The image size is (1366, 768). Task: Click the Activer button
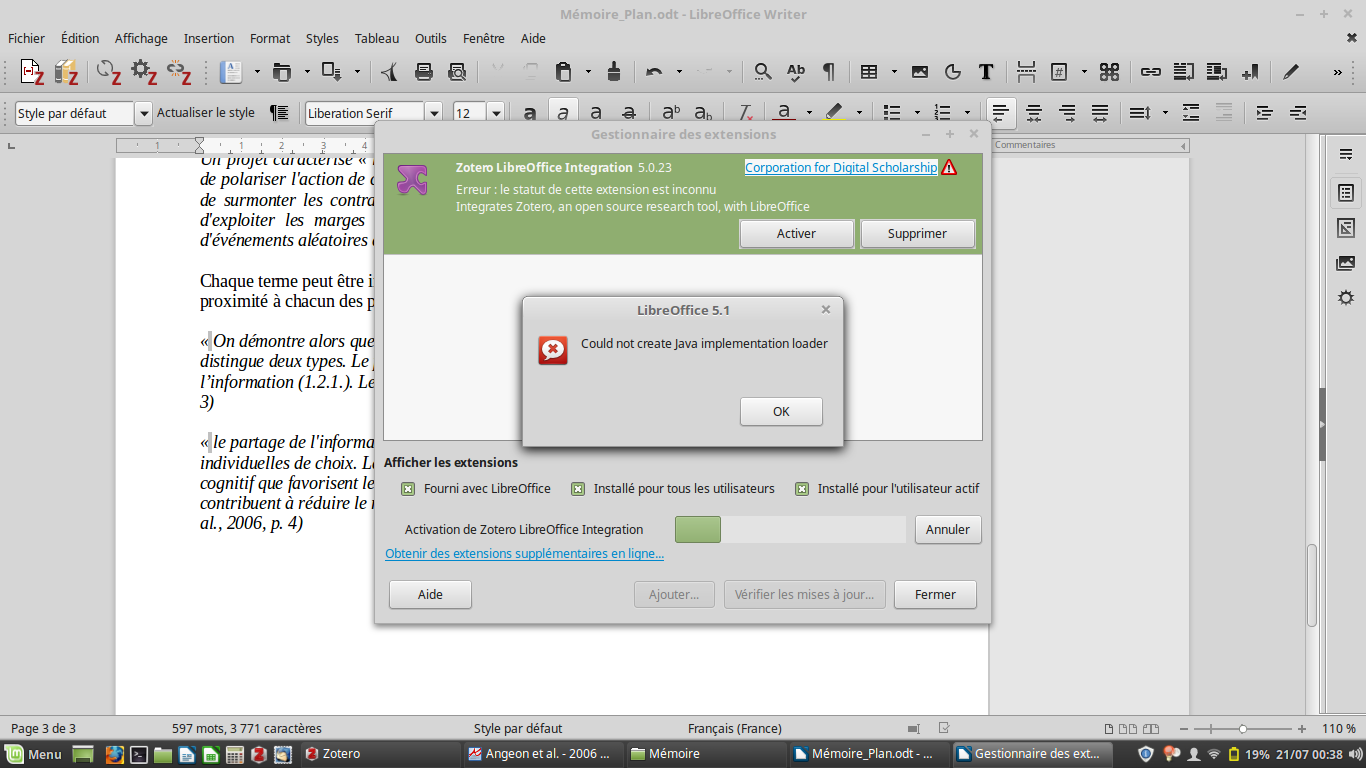click(796, 233)
